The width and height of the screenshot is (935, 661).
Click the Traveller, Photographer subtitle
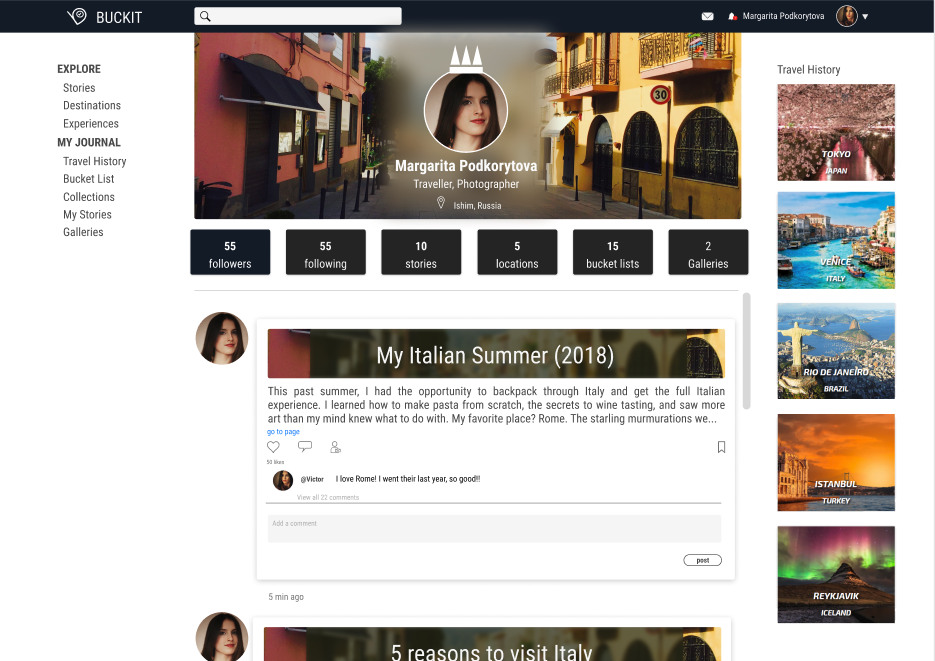(x=466, y=184)
